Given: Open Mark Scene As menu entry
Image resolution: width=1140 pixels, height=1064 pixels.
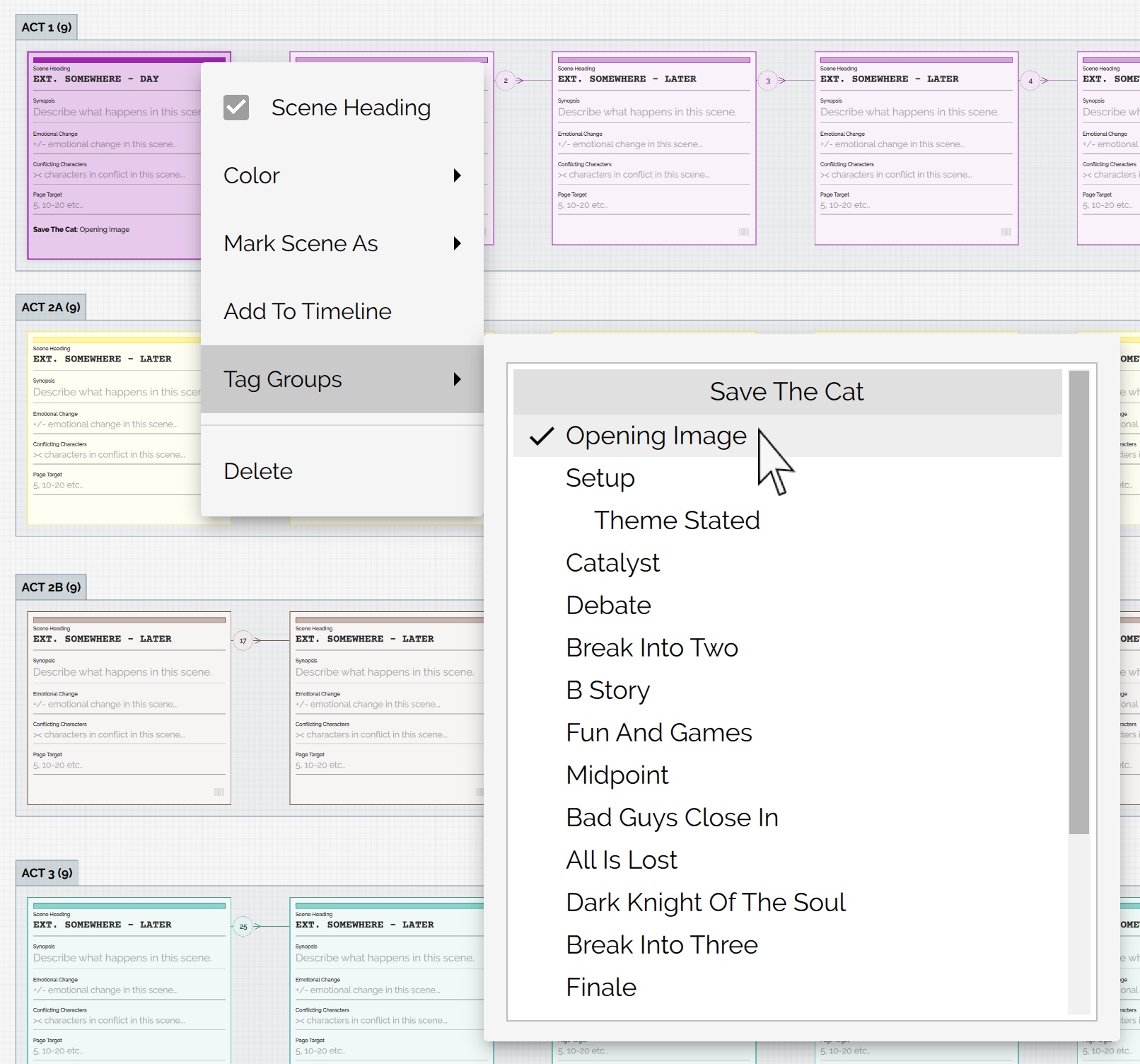Looking at the screenshot, I should coord(342,243).
